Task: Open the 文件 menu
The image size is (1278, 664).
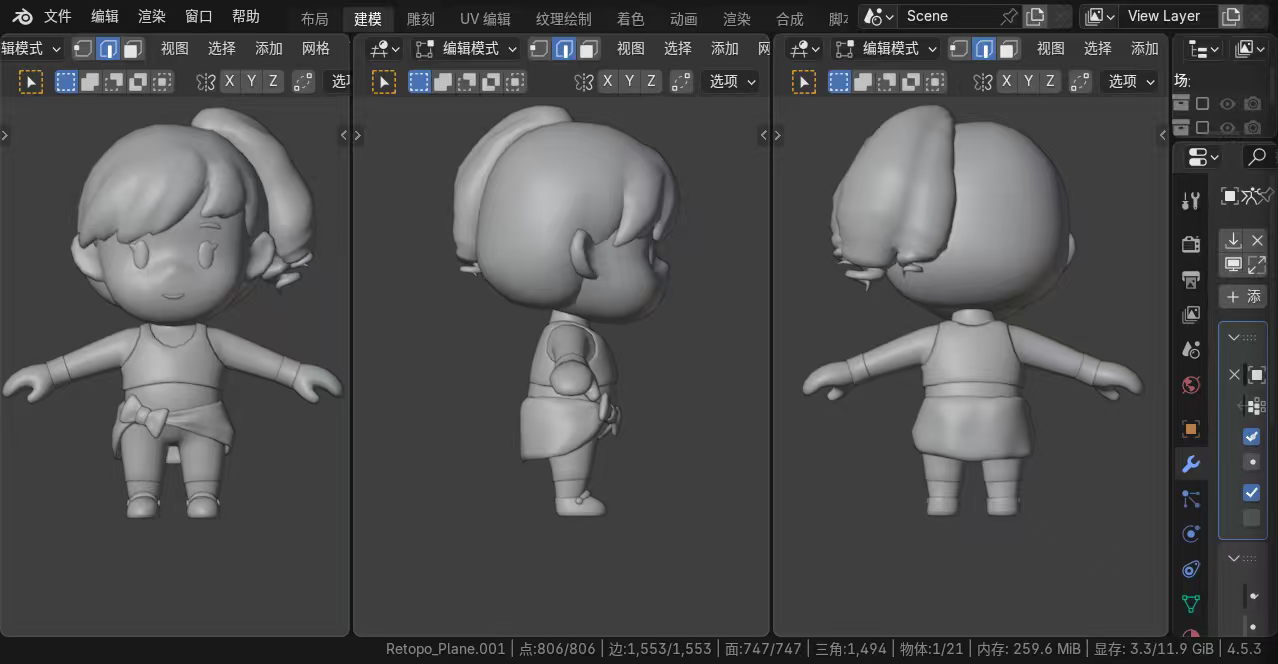Action: tap(57, 17)
